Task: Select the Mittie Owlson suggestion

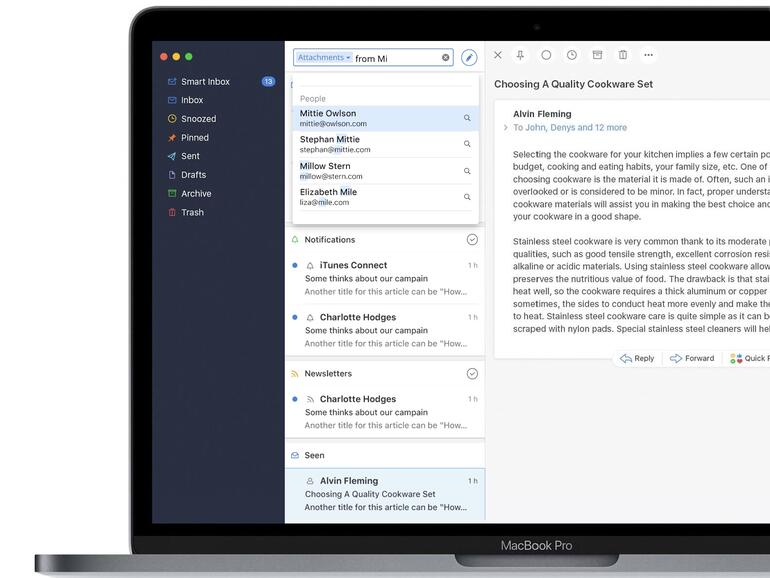Action: 385,118
